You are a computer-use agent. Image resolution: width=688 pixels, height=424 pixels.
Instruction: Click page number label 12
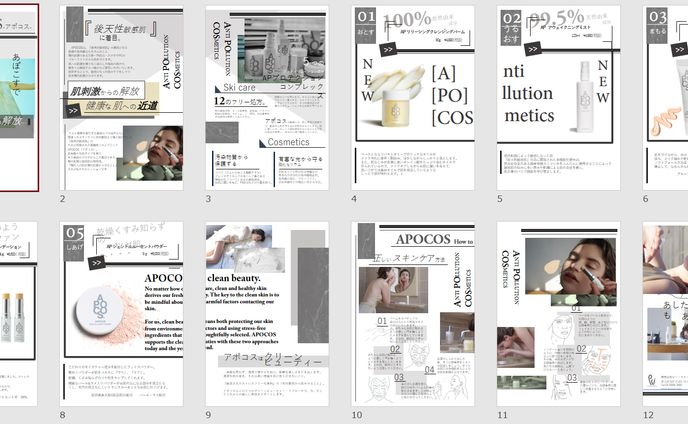pyautogui.click(x=648, y=415)
